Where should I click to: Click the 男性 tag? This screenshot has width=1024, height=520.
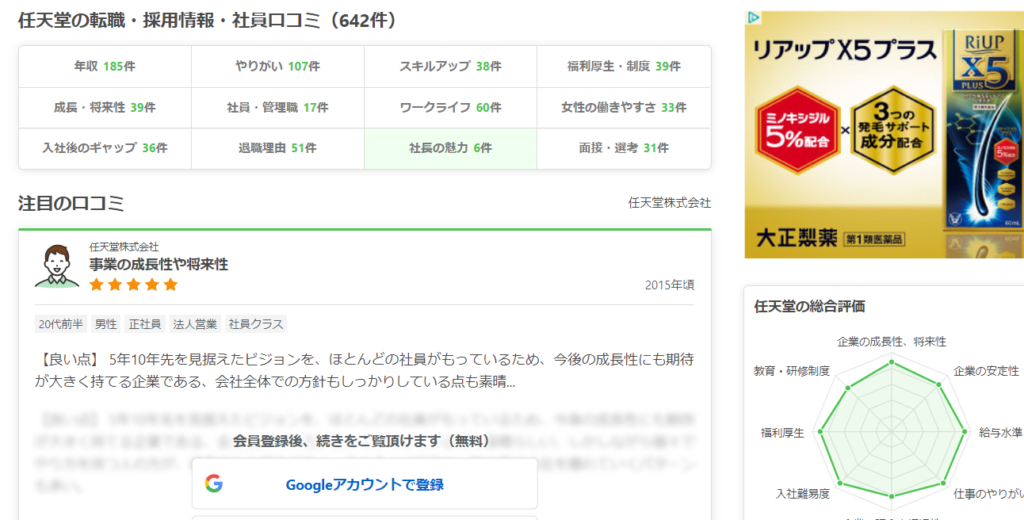106,324
